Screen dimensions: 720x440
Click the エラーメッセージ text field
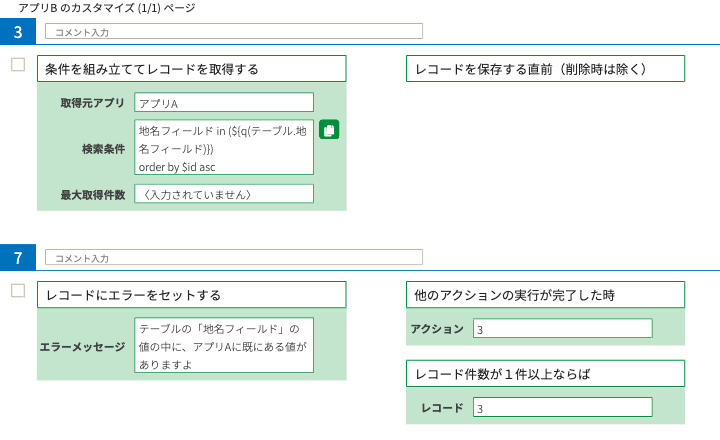pos(224,345)
